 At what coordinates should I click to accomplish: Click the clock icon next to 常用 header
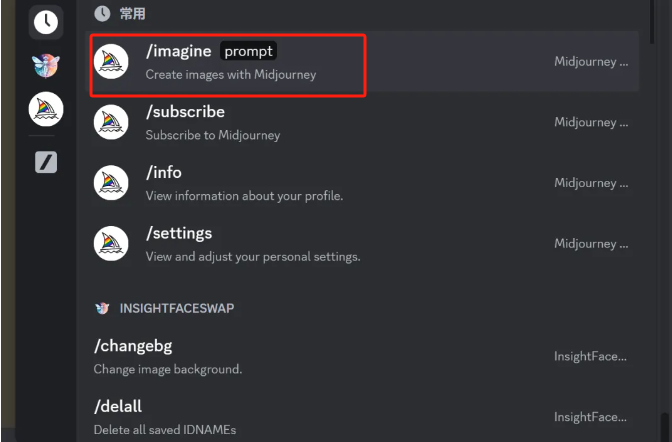pyautogui.click(x=102, y=14)
